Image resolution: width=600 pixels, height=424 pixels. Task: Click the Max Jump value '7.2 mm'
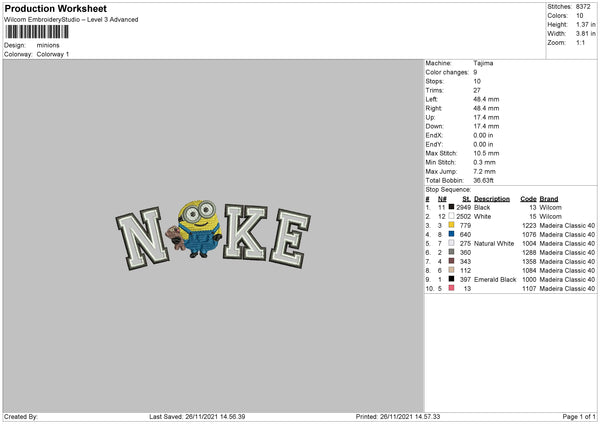484,171
